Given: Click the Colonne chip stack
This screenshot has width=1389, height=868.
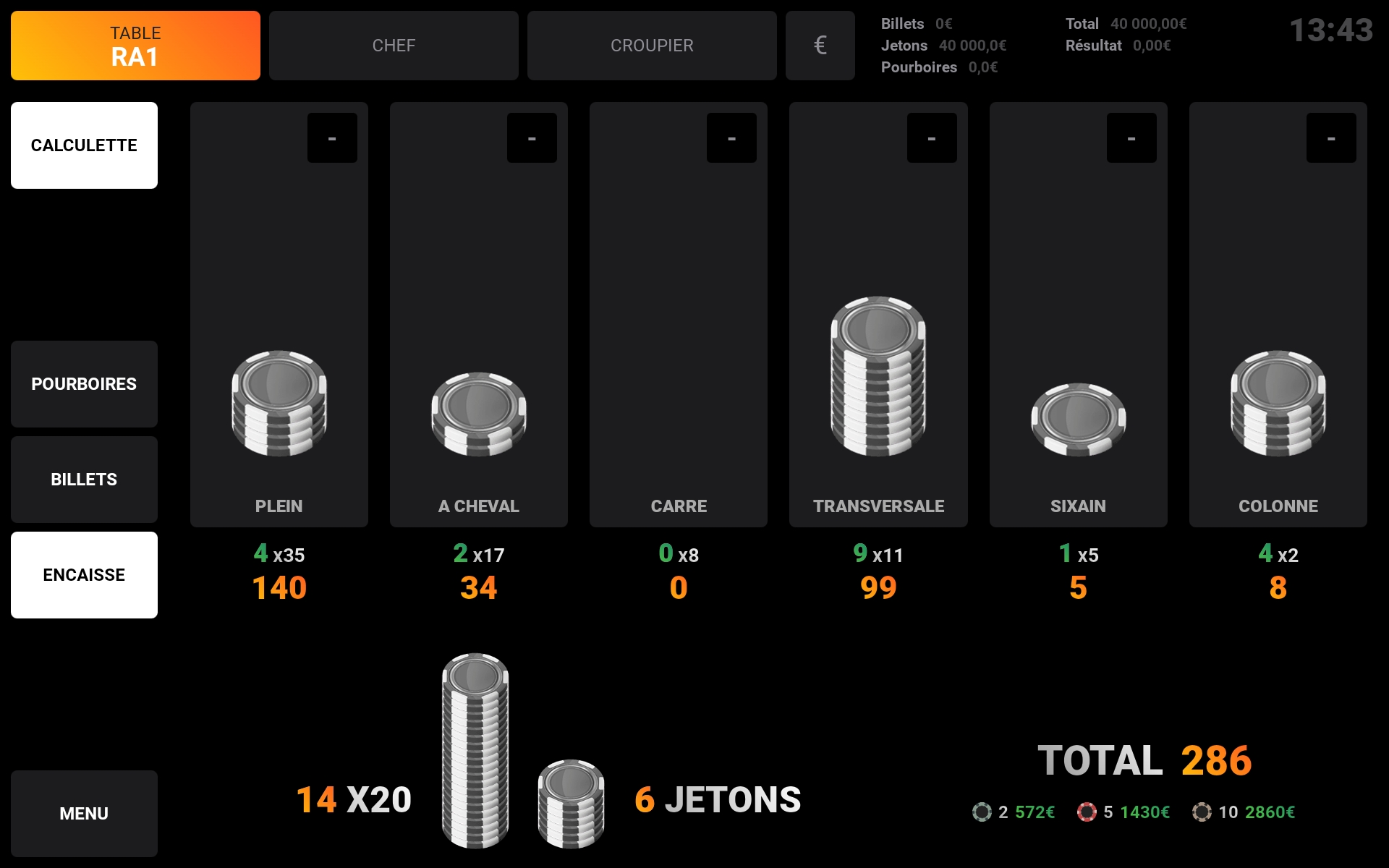Looking at the screenshot, I should [x=1278, y=404].
